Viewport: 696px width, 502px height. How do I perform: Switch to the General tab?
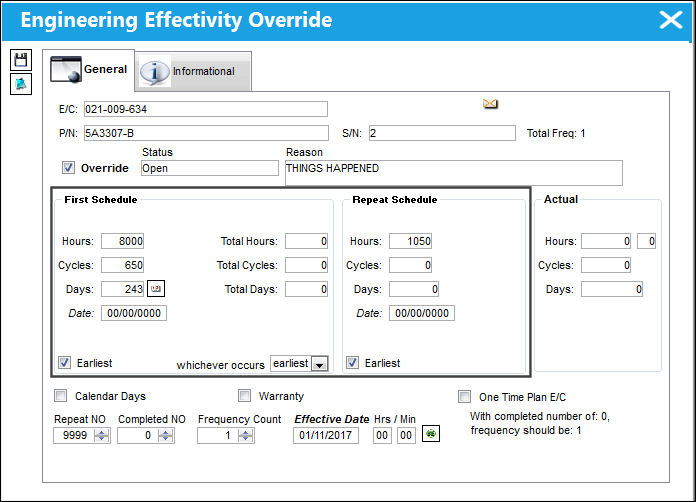[89, 70]
